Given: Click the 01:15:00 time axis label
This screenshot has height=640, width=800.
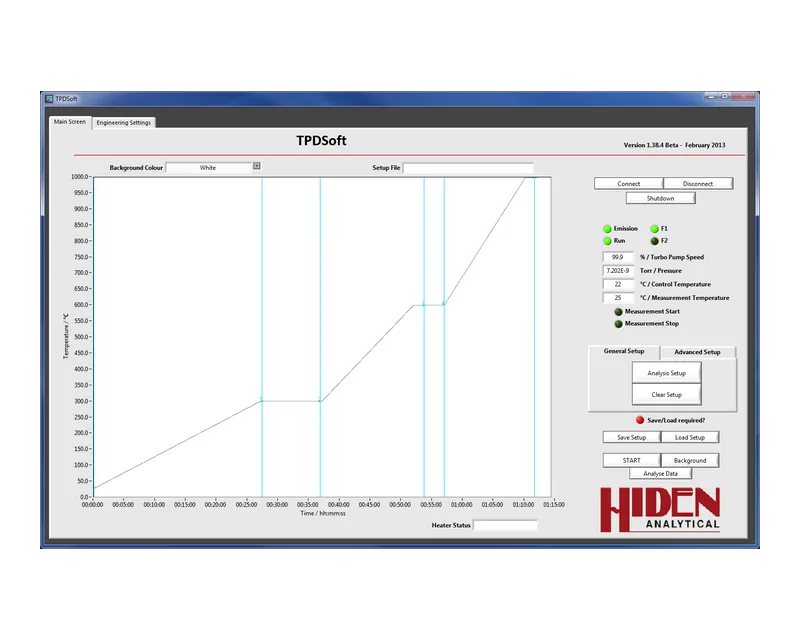Looking at the screenshot, I should pos(554,505).
